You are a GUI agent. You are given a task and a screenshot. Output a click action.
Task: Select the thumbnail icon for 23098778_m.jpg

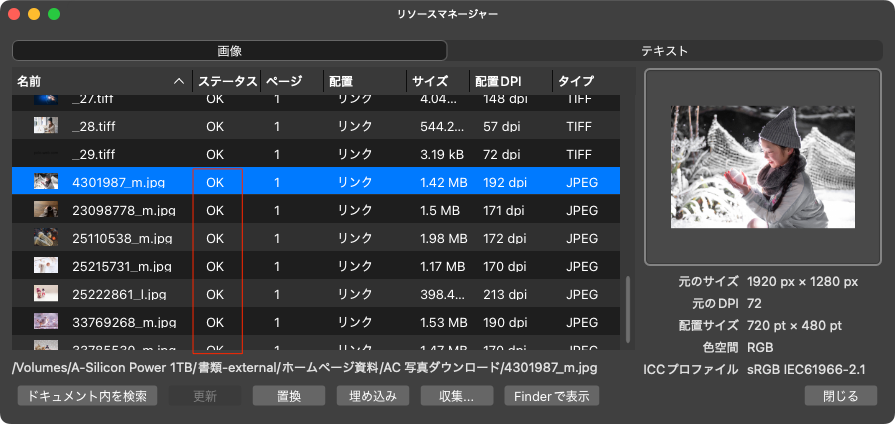click(46, 210)
